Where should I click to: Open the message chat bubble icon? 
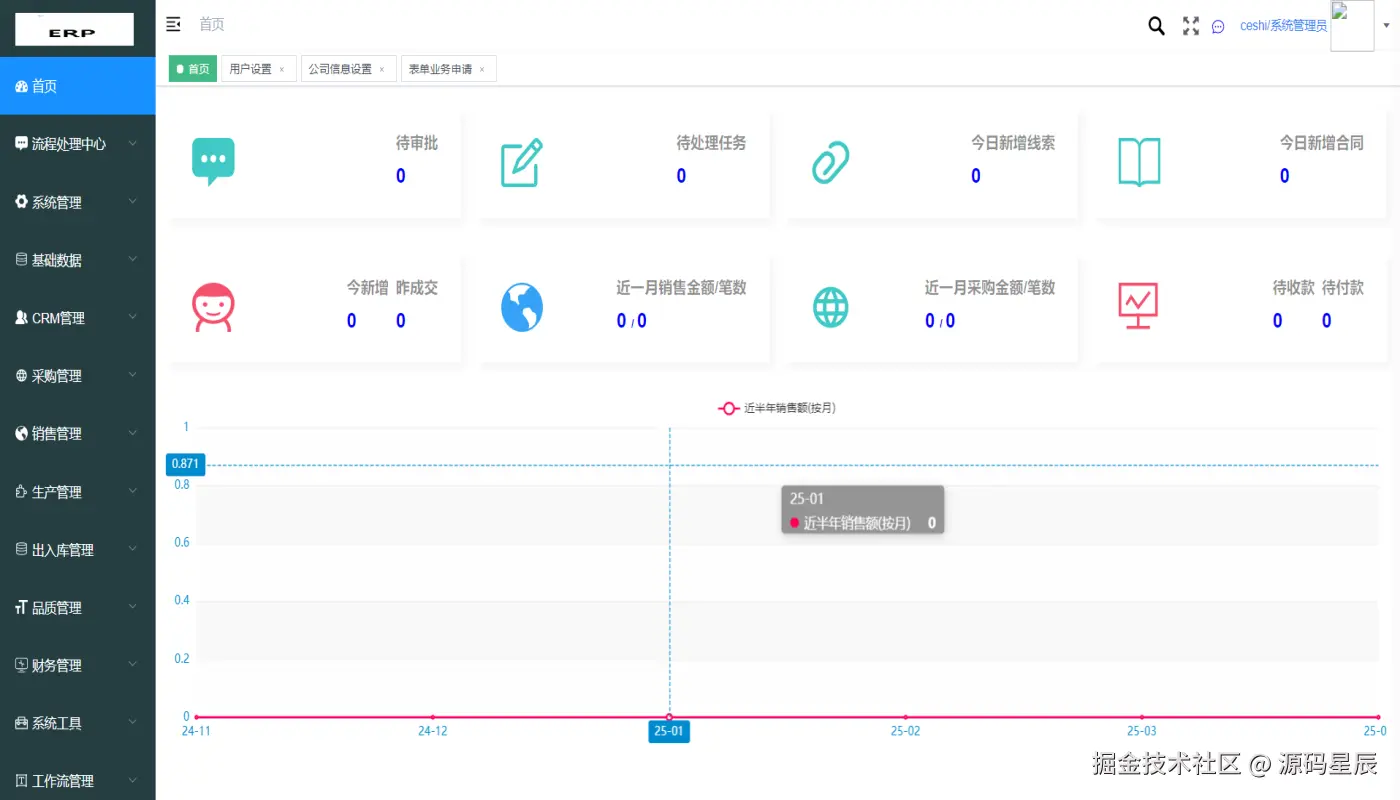(1218, 27)
